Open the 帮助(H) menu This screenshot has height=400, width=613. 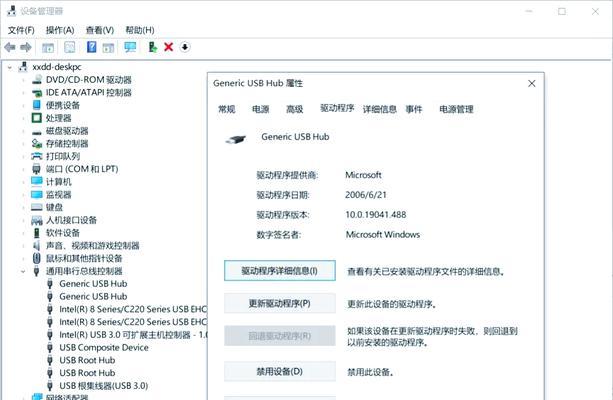click(x=140, y=30)
